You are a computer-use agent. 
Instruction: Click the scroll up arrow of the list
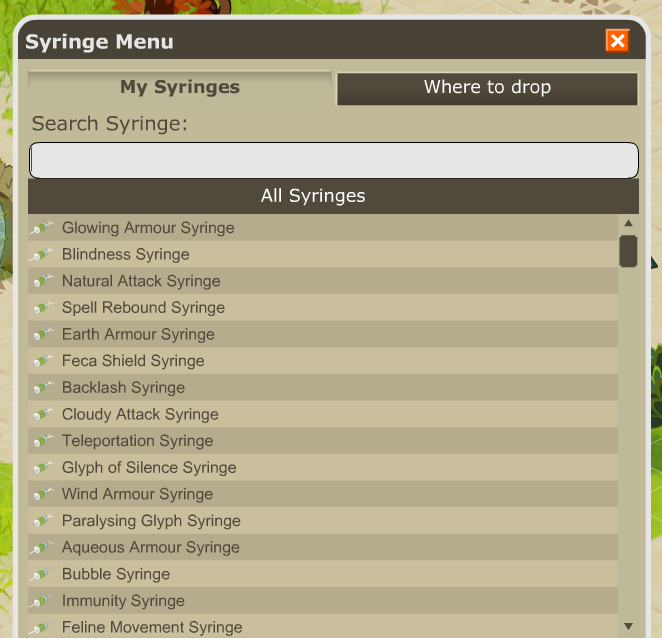628,223
